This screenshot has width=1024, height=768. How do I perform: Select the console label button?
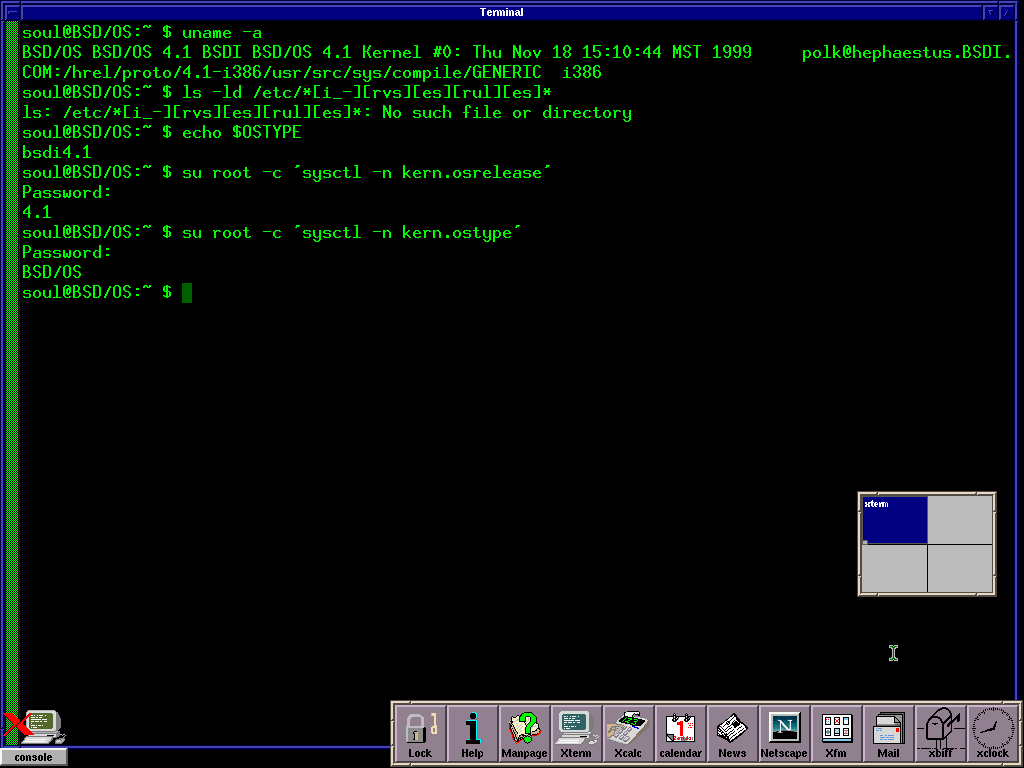pyautogui.click(x=33, y=758)
